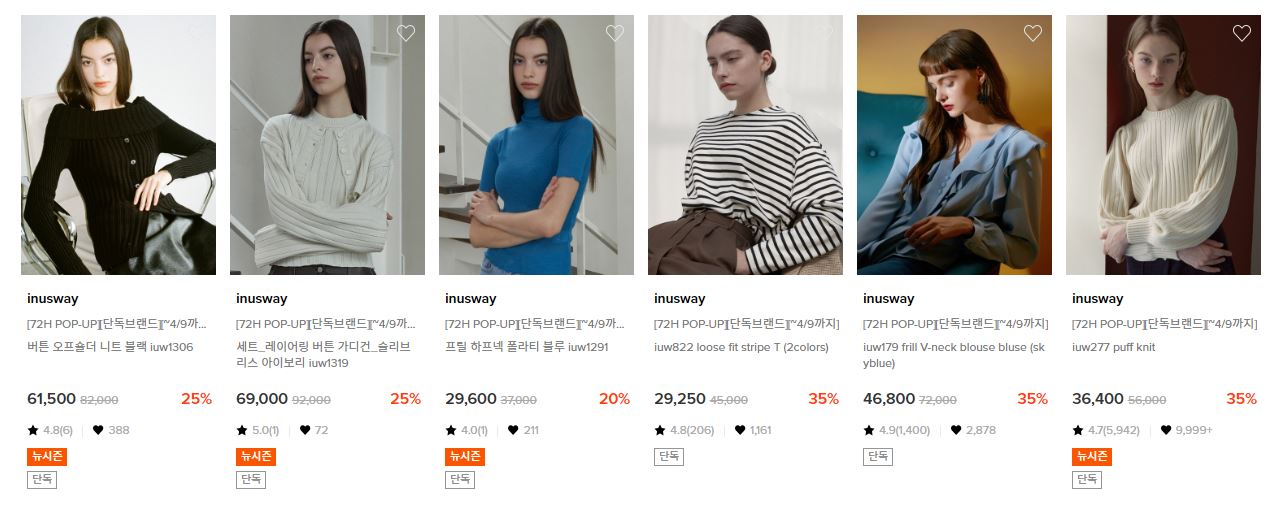Toggle wishlist heart on stripe tee image
This screenshot has height=515, width=1277.
pyautogui.click(x=824, y=33)
